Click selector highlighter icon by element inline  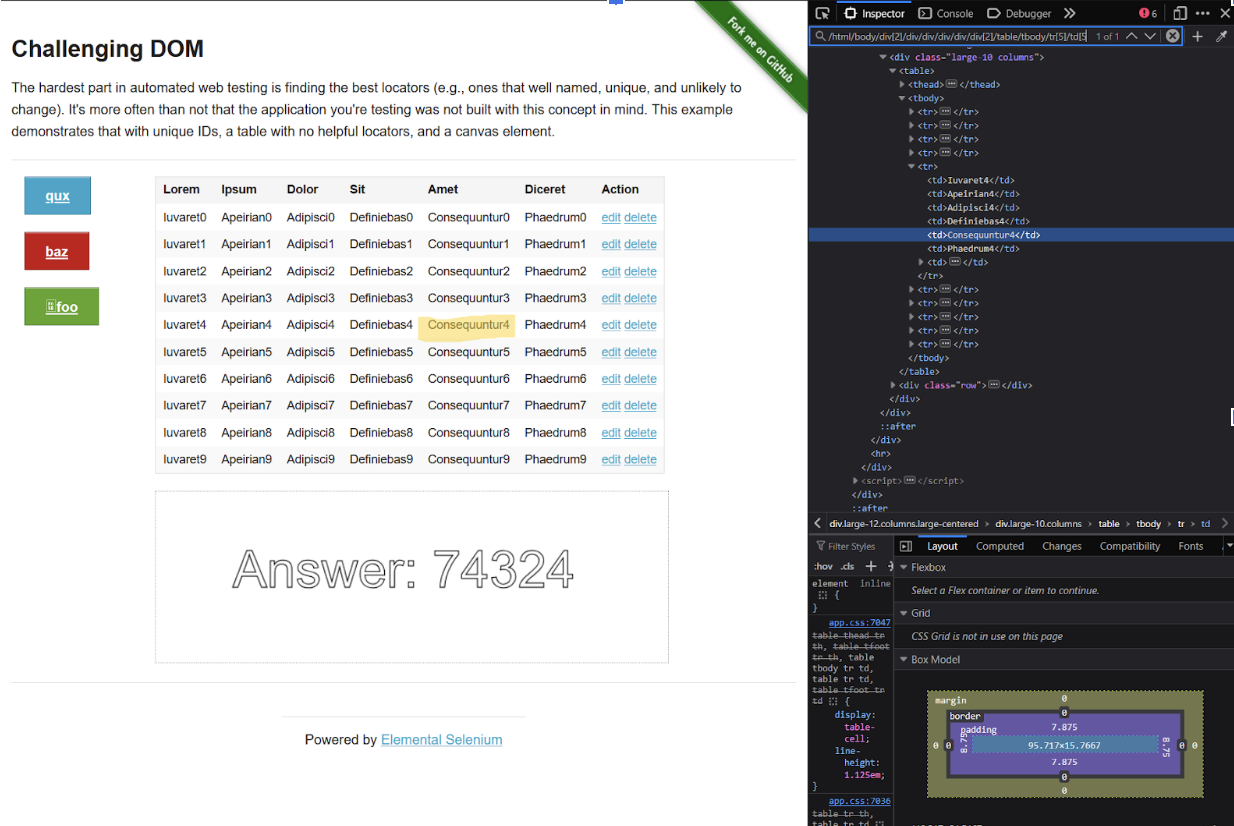[x=822, y=594]
